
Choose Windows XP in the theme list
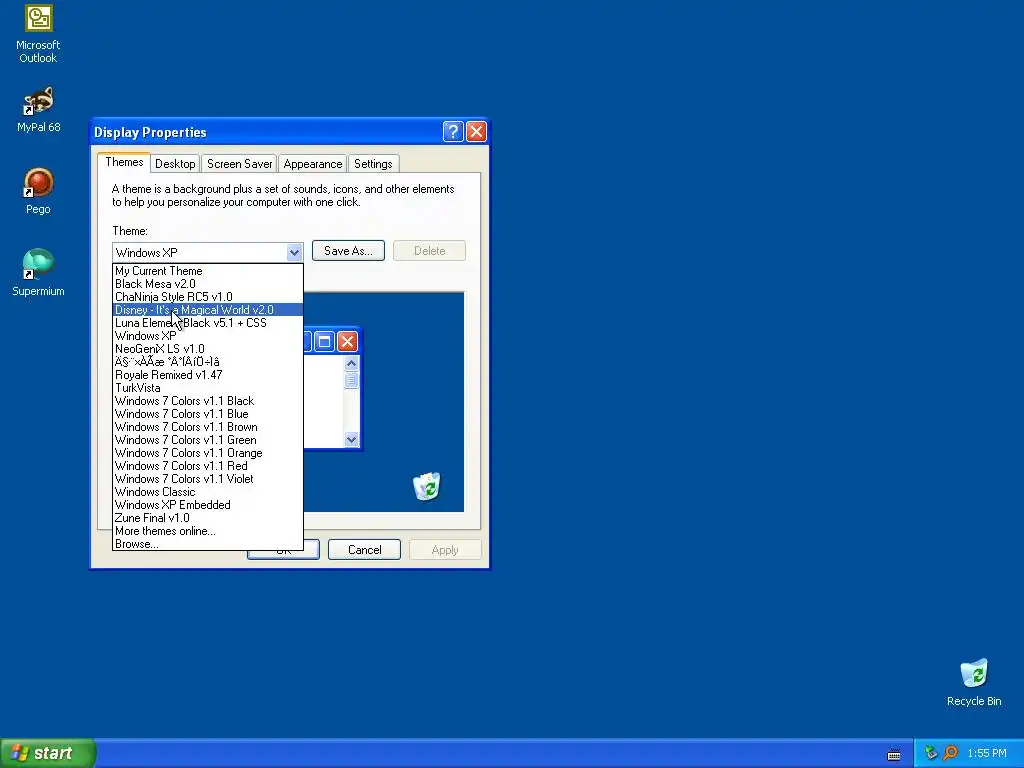(208, 336)
